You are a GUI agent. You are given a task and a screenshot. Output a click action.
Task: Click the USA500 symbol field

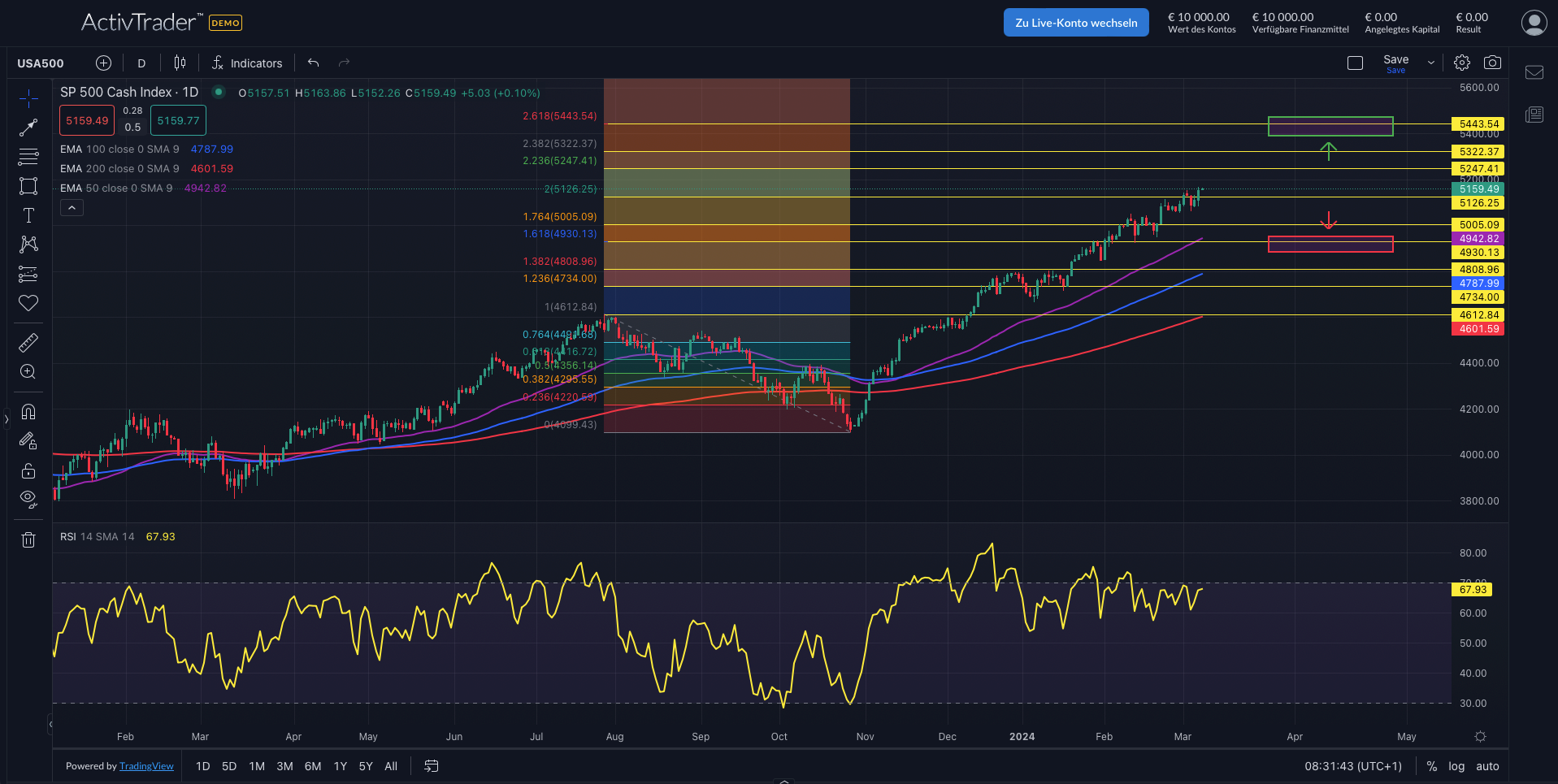pyautogui.click(x=40, y=63)
